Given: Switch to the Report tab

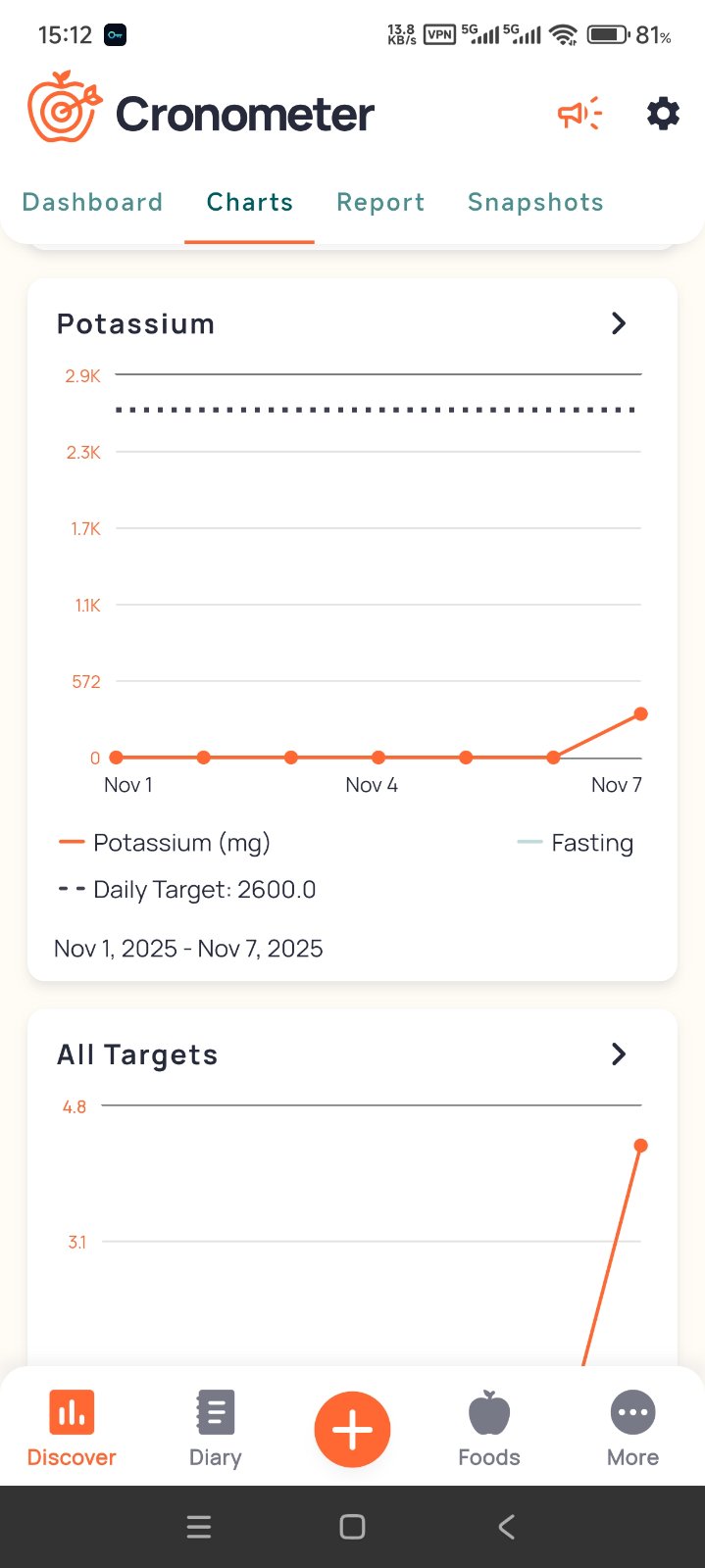Looking at the screenshot, I should click(x=380, y=202).
